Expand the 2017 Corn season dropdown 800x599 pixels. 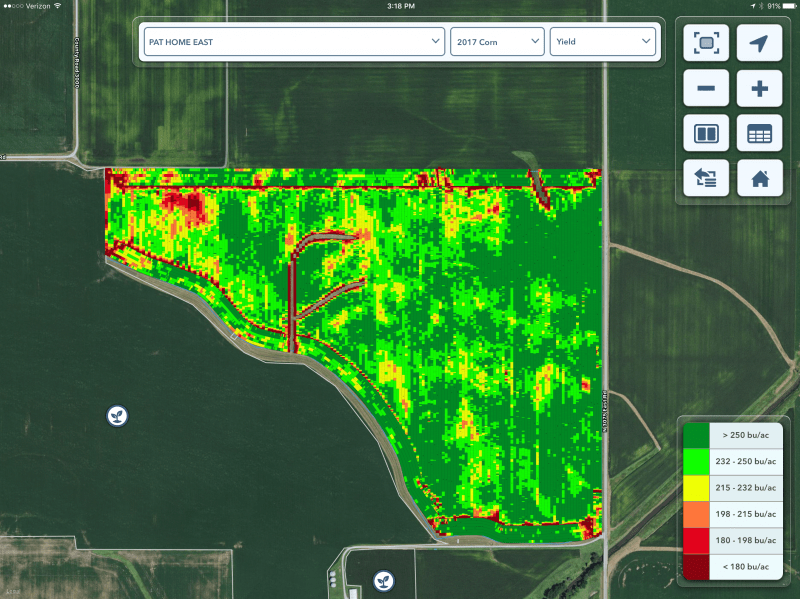pos(497,41)
